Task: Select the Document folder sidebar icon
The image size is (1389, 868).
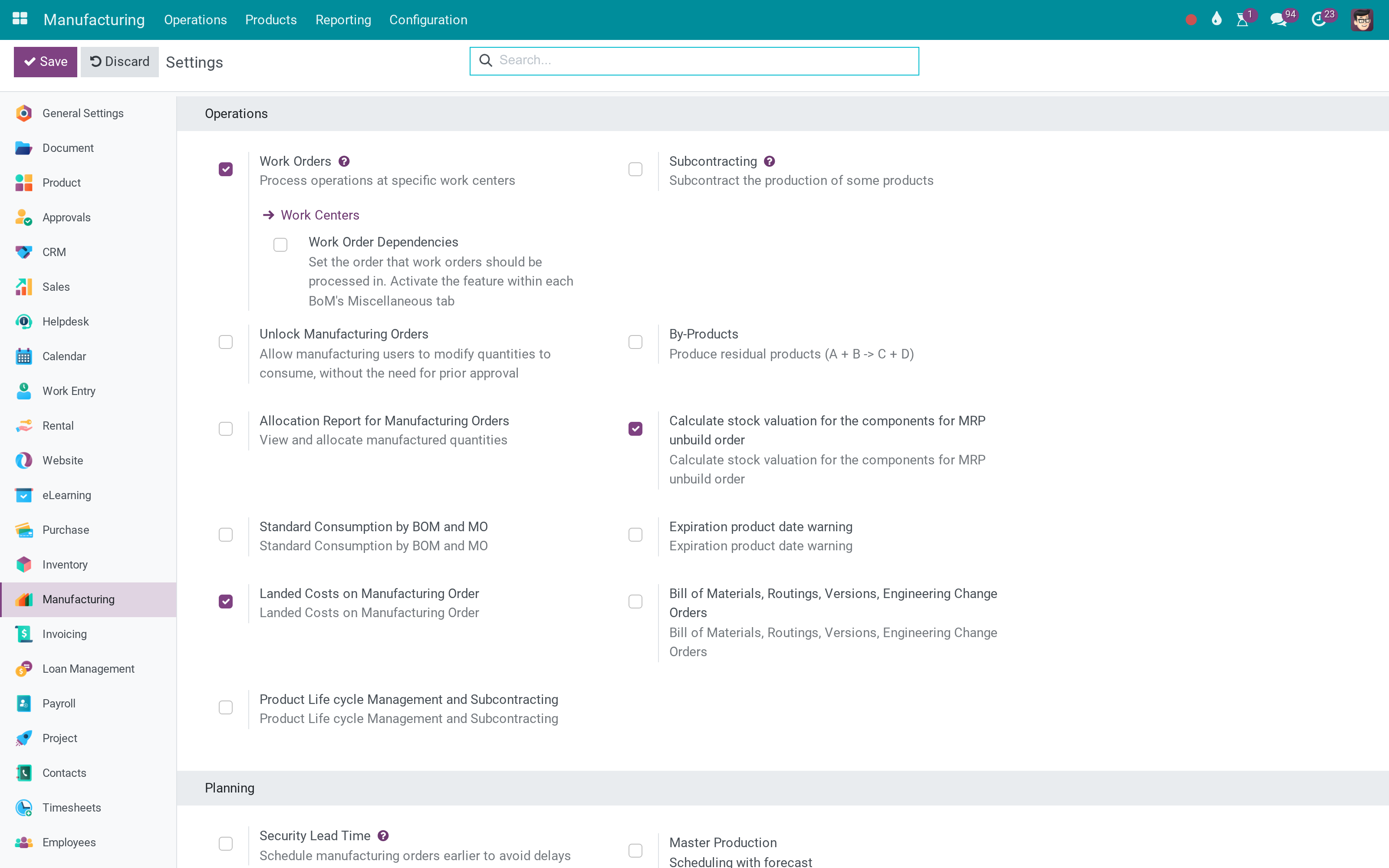Action: point(23,148)
